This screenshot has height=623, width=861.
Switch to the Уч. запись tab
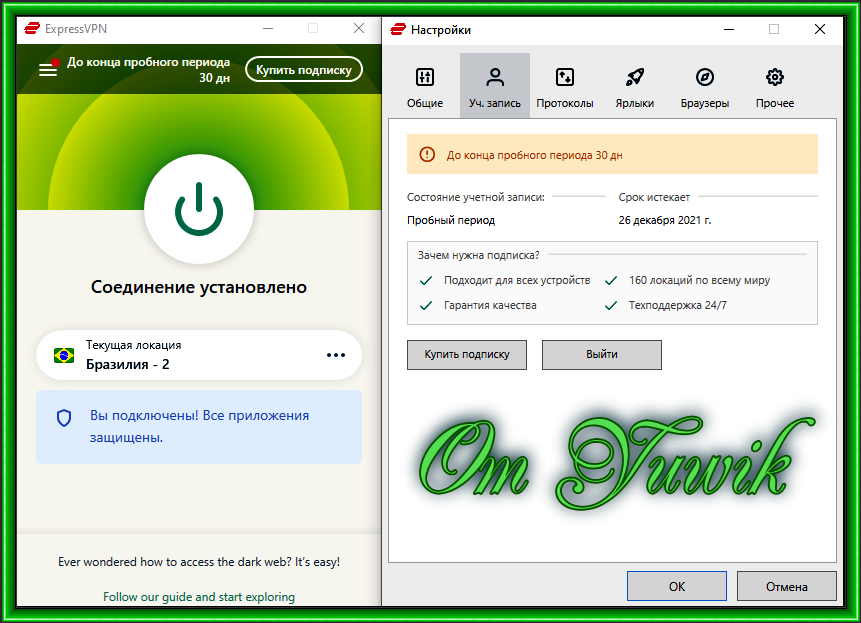tap(495, 86)
